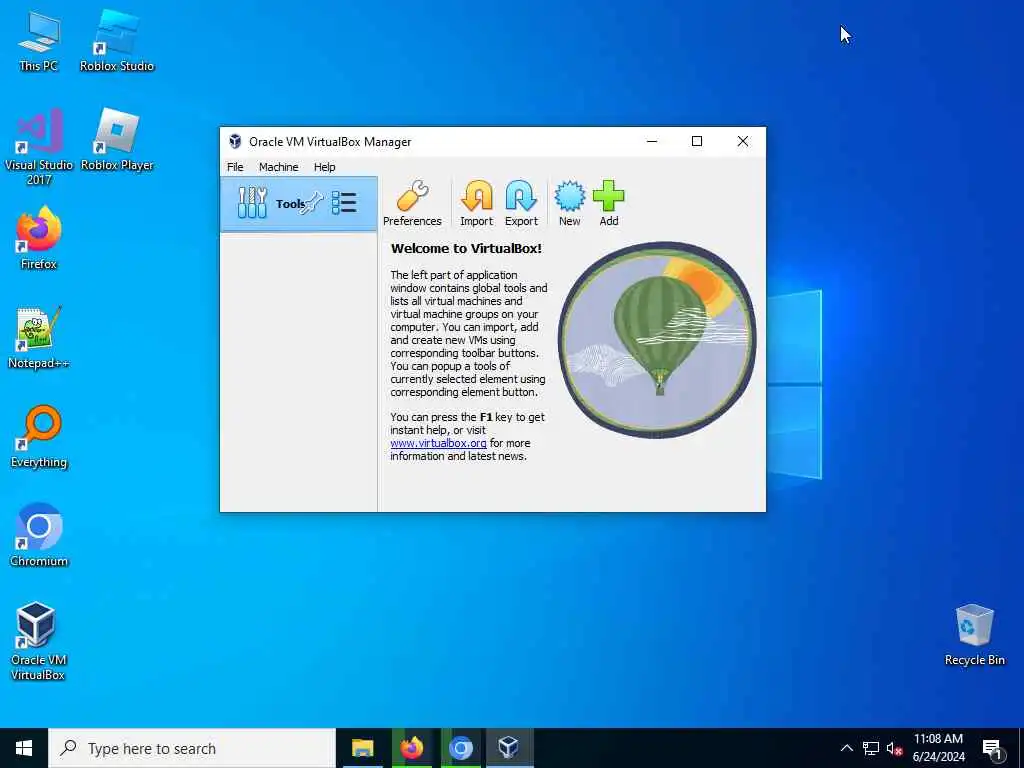Open File Explorer from the taskbar
The height and width of the screenshot is (768, 1024).
[x=362, y=748]
